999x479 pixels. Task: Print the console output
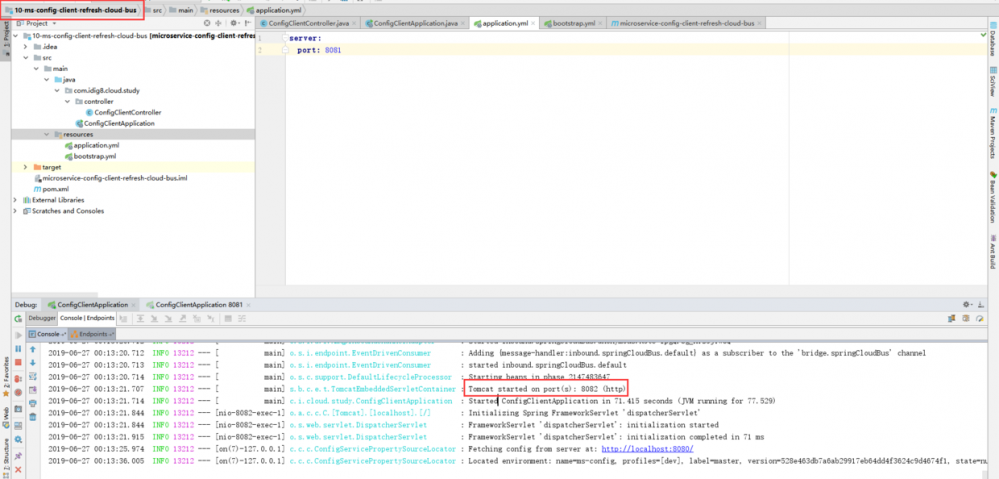tap(32, 403)
